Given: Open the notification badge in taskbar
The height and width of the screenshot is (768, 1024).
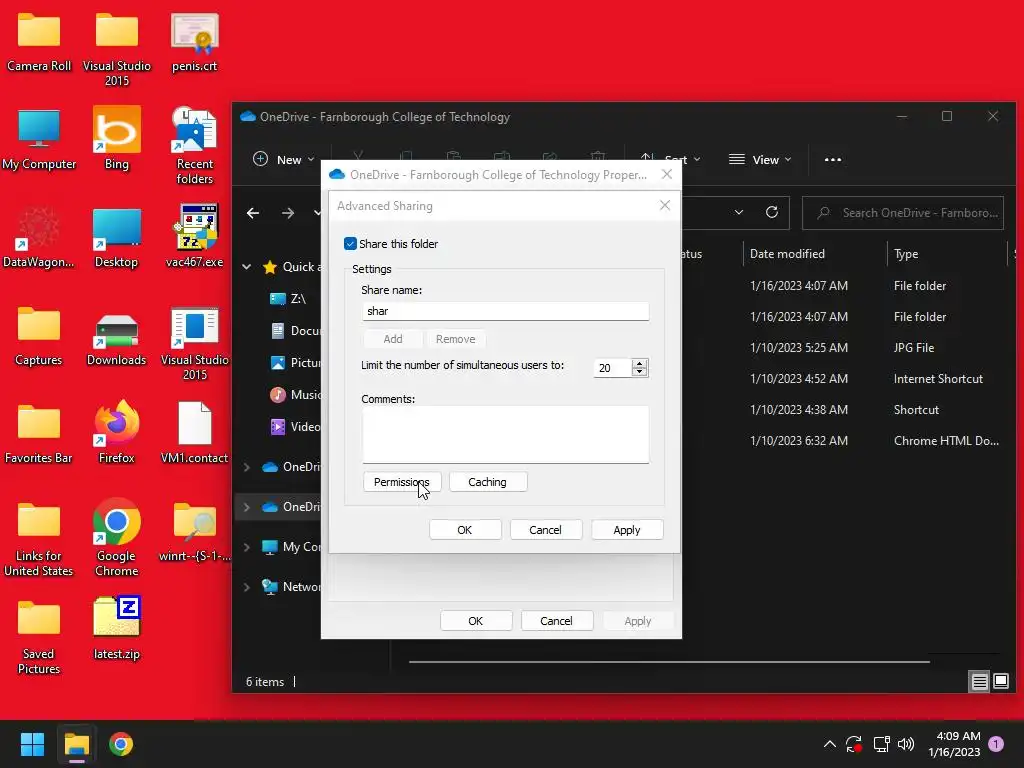Looking at the screenshot, I should point(996,744).
